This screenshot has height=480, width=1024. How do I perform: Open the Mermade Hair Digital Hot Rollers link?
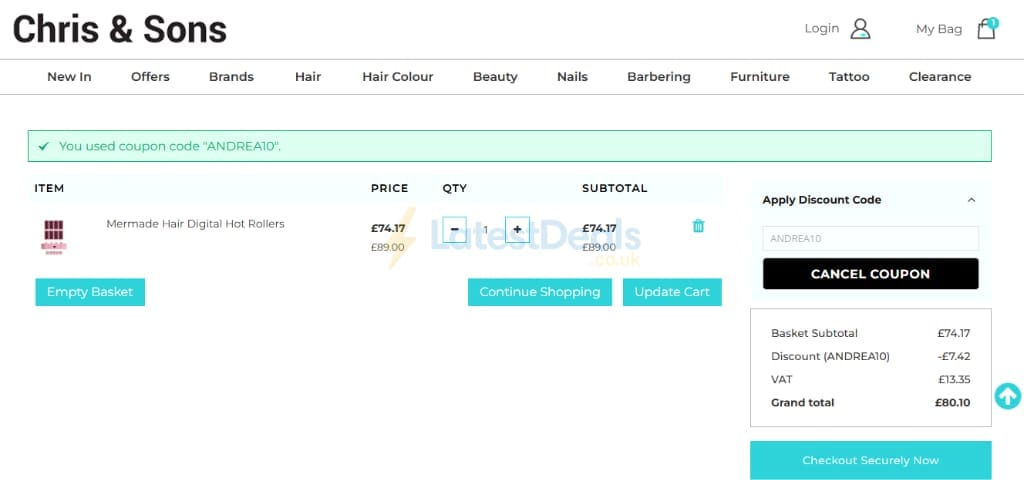[195, 224]
